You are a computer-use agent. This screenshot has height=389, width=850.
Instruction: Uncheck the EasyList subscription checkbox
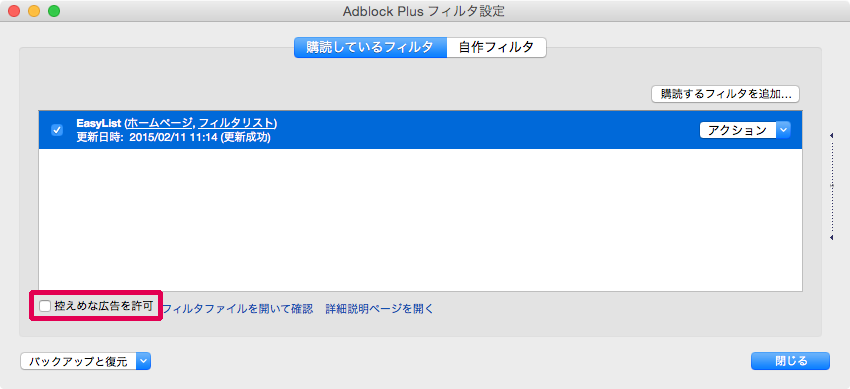tap(56, 130)
